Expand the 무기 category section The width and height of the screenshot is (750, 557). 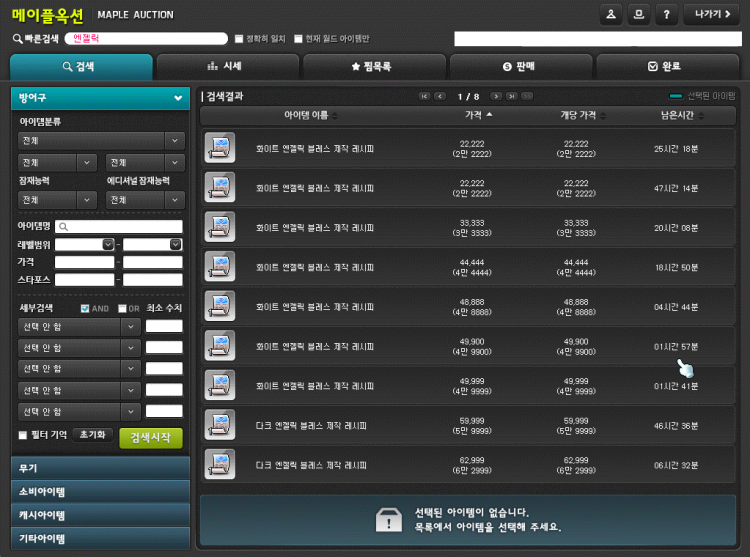[x=100, y=468]
